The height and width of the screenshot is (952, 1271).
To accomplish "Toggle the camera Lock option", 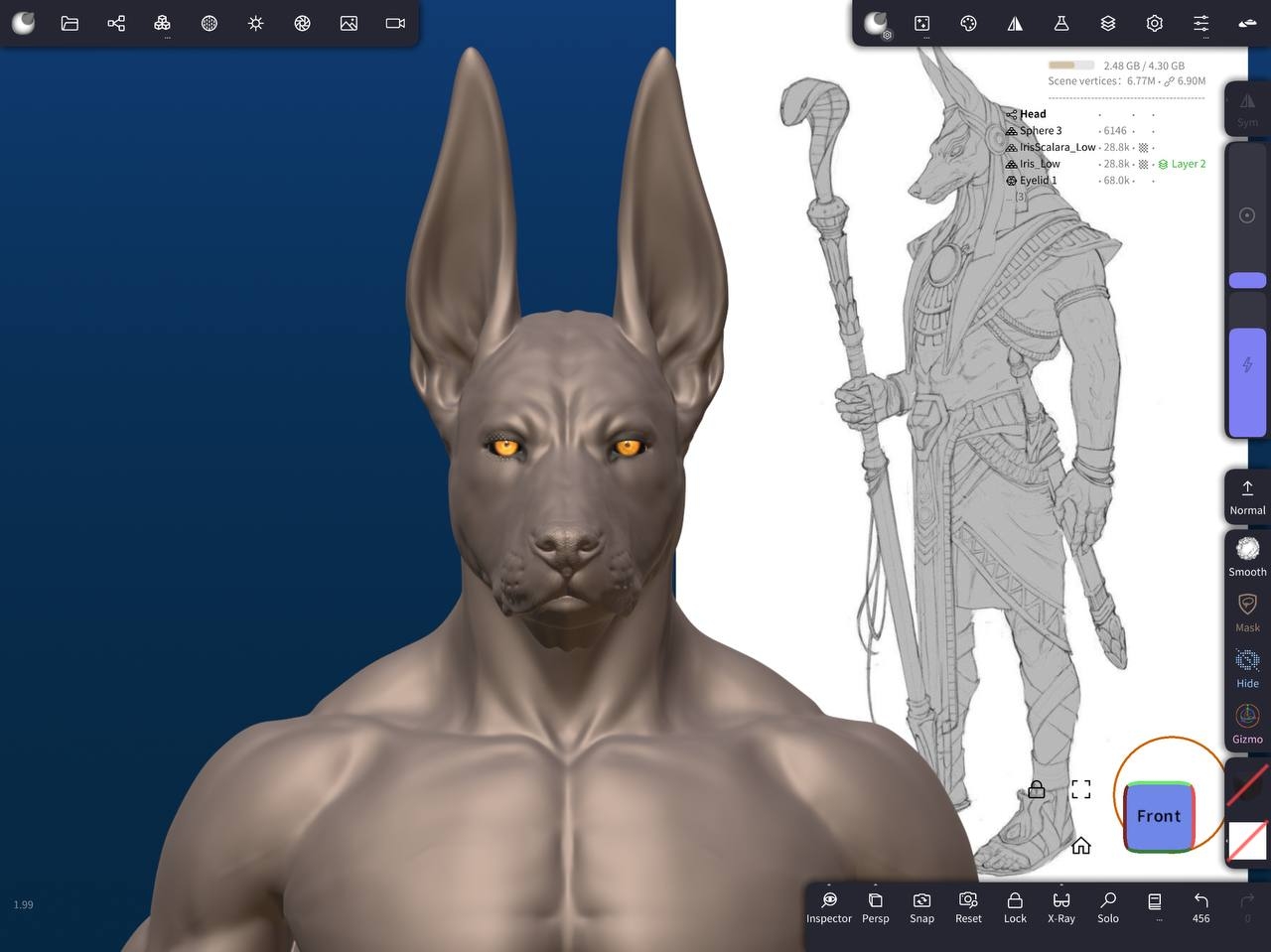I will (x=1015, y=906).
